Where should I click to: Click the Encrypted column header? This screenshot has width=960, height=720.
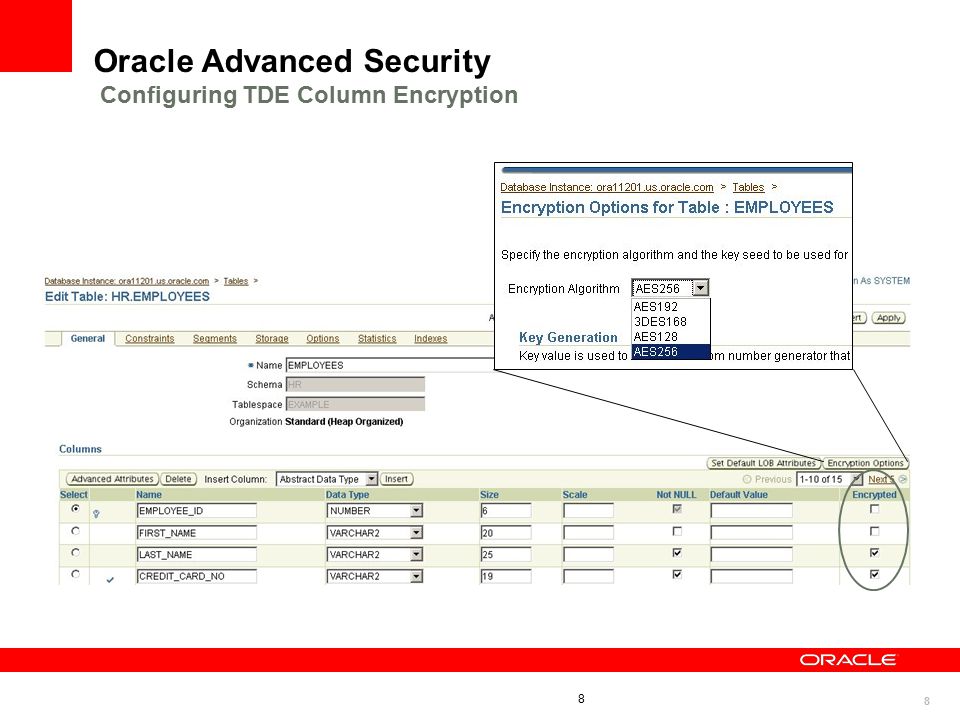(874, 495)
